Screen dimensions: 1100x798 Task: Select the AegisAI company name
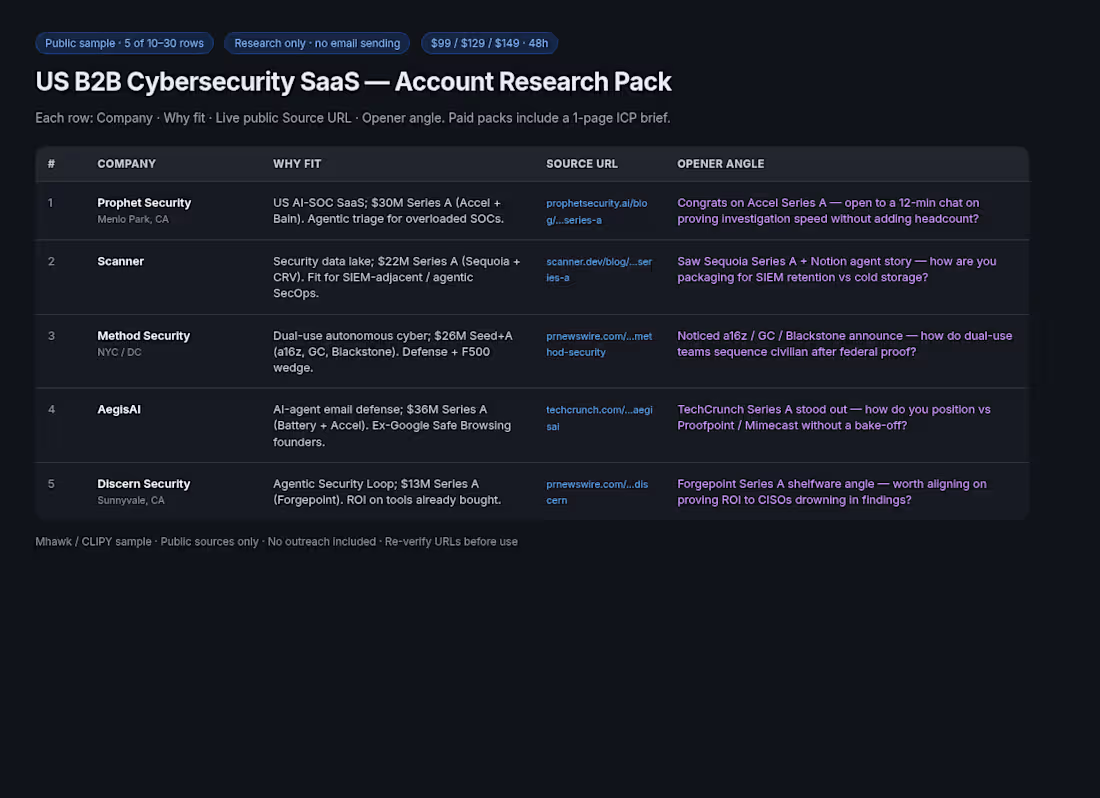(119, 410)
